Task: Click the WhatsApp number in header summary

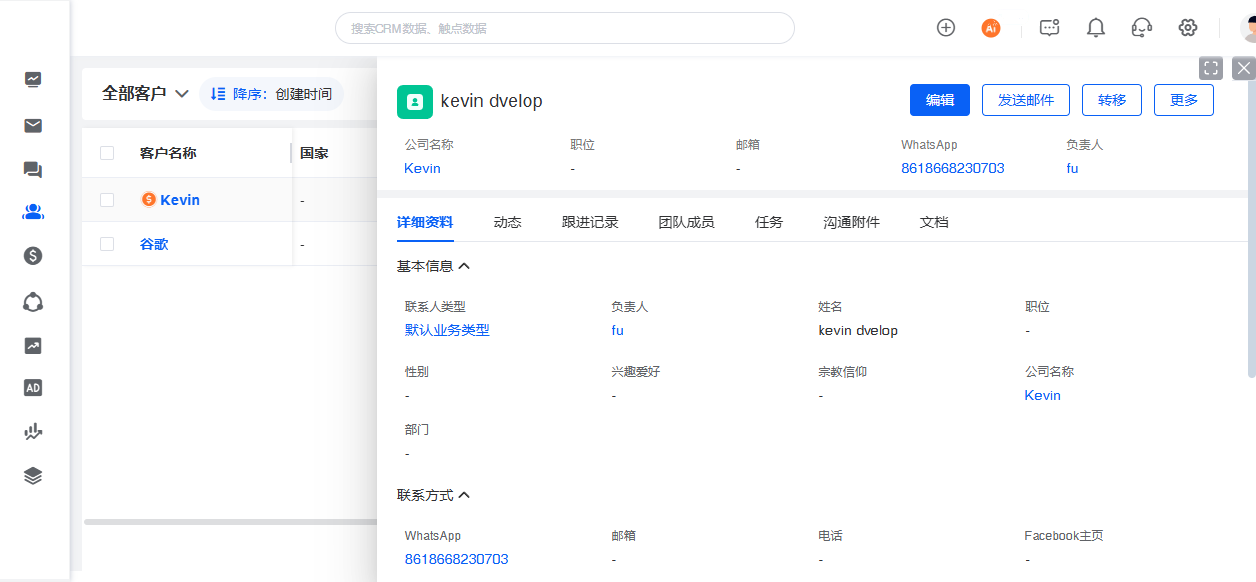Action: click(x=953, y=168)
